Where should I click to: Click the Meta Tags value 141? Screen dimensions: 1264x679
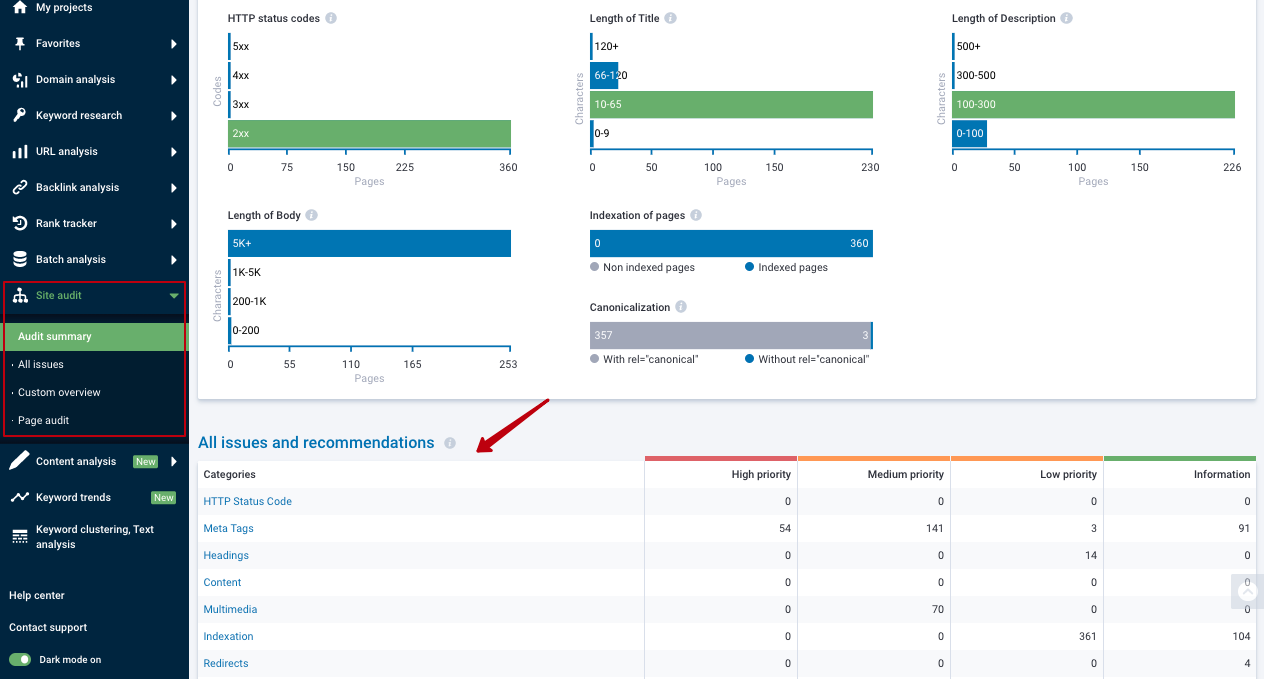point(935,528)
